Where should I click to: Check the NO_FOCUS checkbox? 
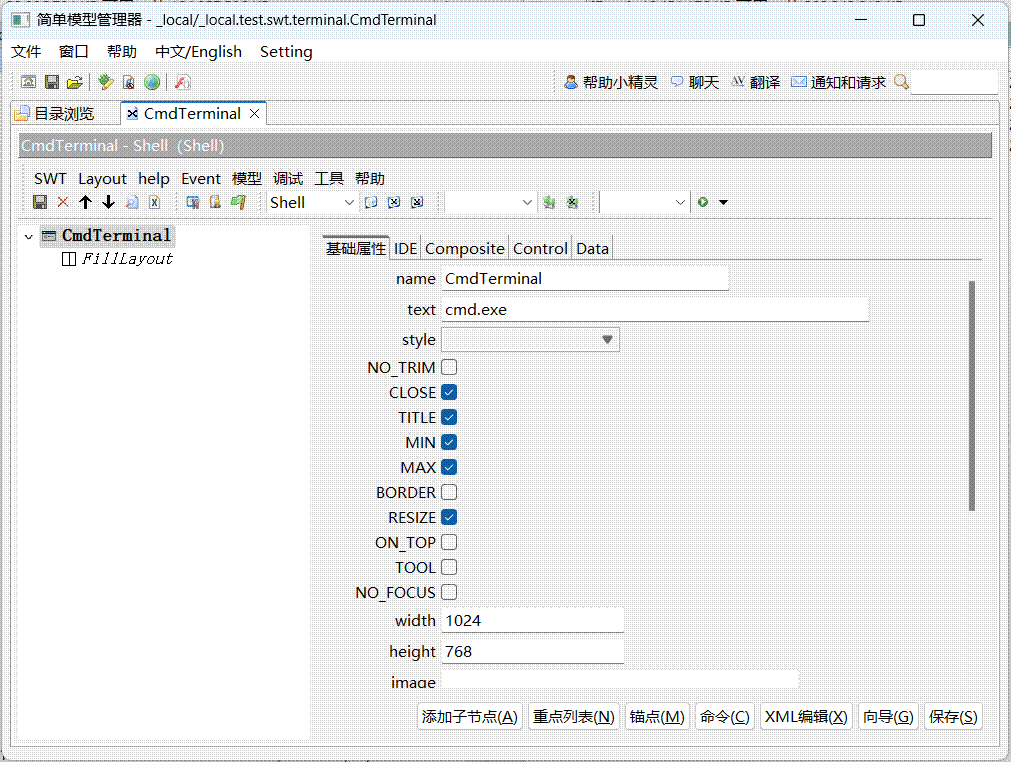point(449,592)
